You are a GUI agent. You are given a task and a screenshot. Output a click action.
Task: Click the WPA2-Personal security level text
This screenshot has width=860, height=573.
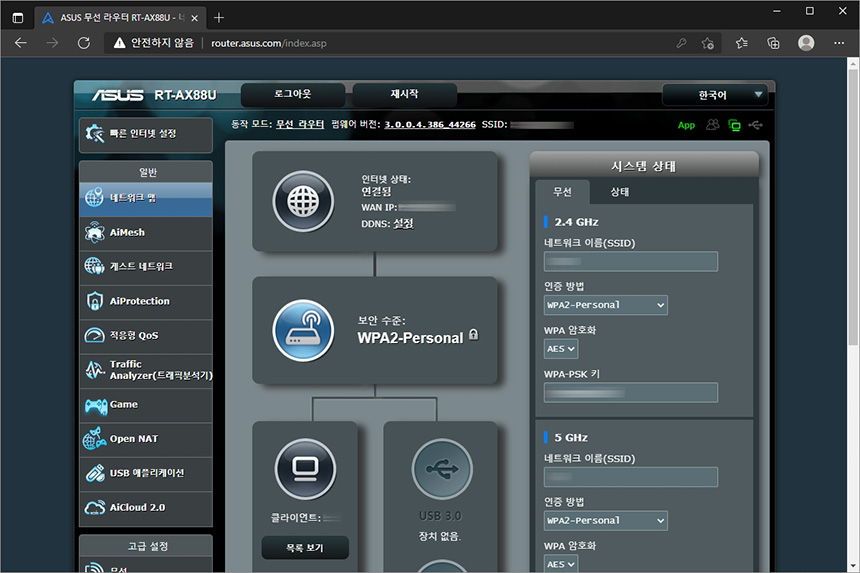tap(410, 338)
